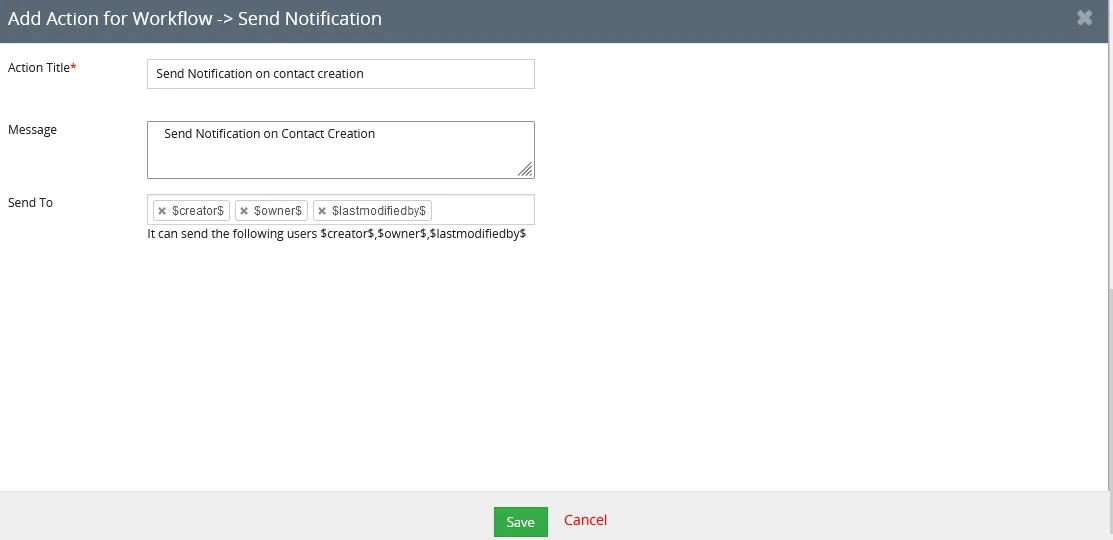Close the Add Action dialog with X
Screen dimensions: 1113x540
coord(1084,18)
